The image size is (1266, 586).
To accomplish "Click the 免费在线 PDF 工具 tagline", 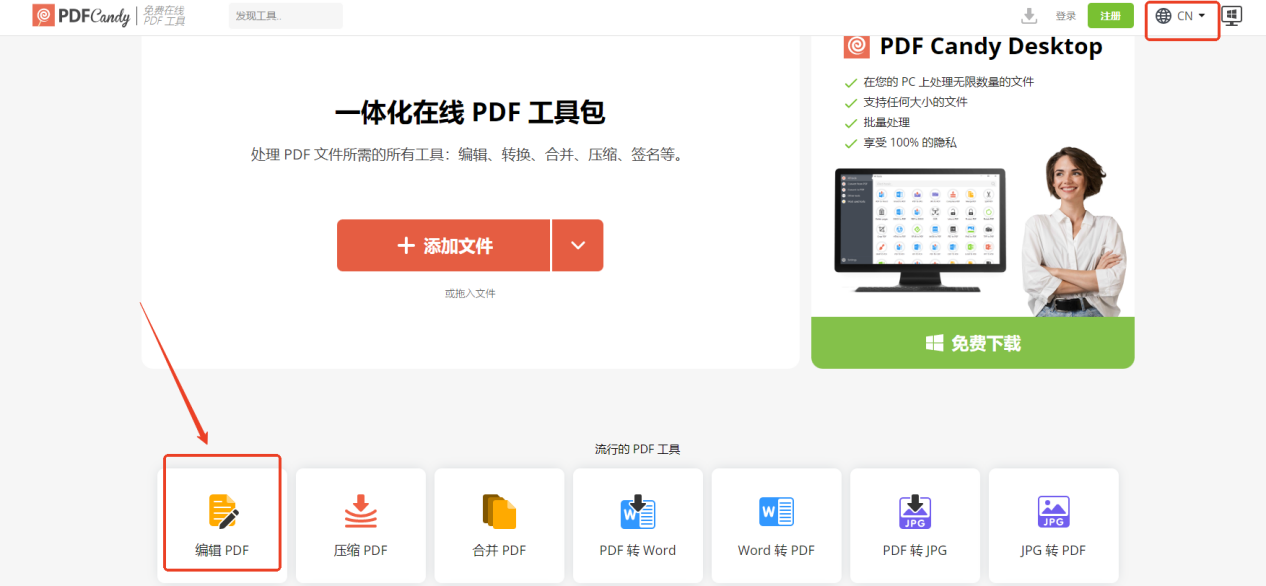I will click(x=164, y=15).
